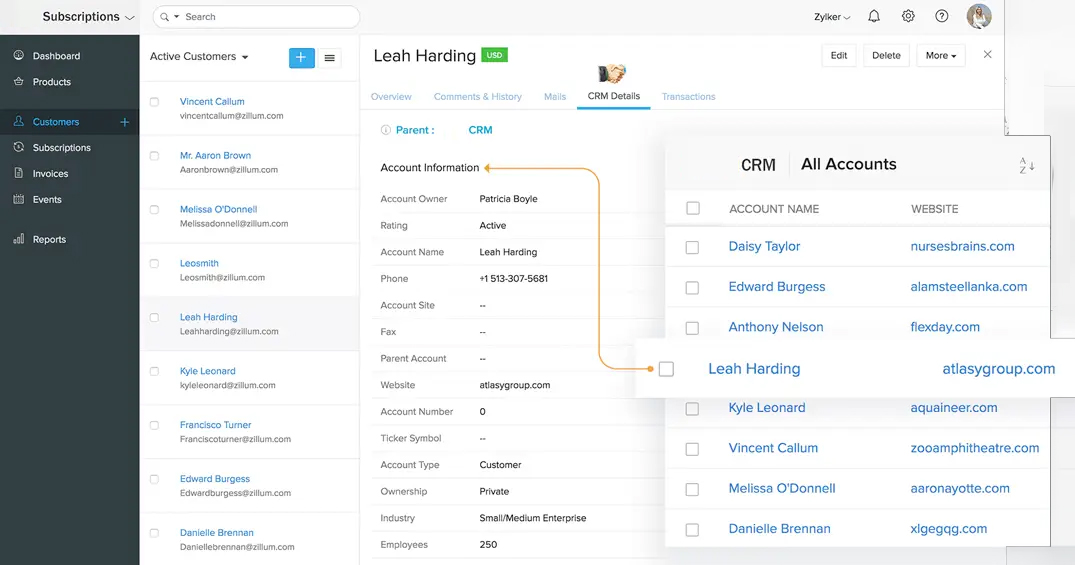Click the Customers person icon in sidebar

pyautogui.click(x=19, y=121)
